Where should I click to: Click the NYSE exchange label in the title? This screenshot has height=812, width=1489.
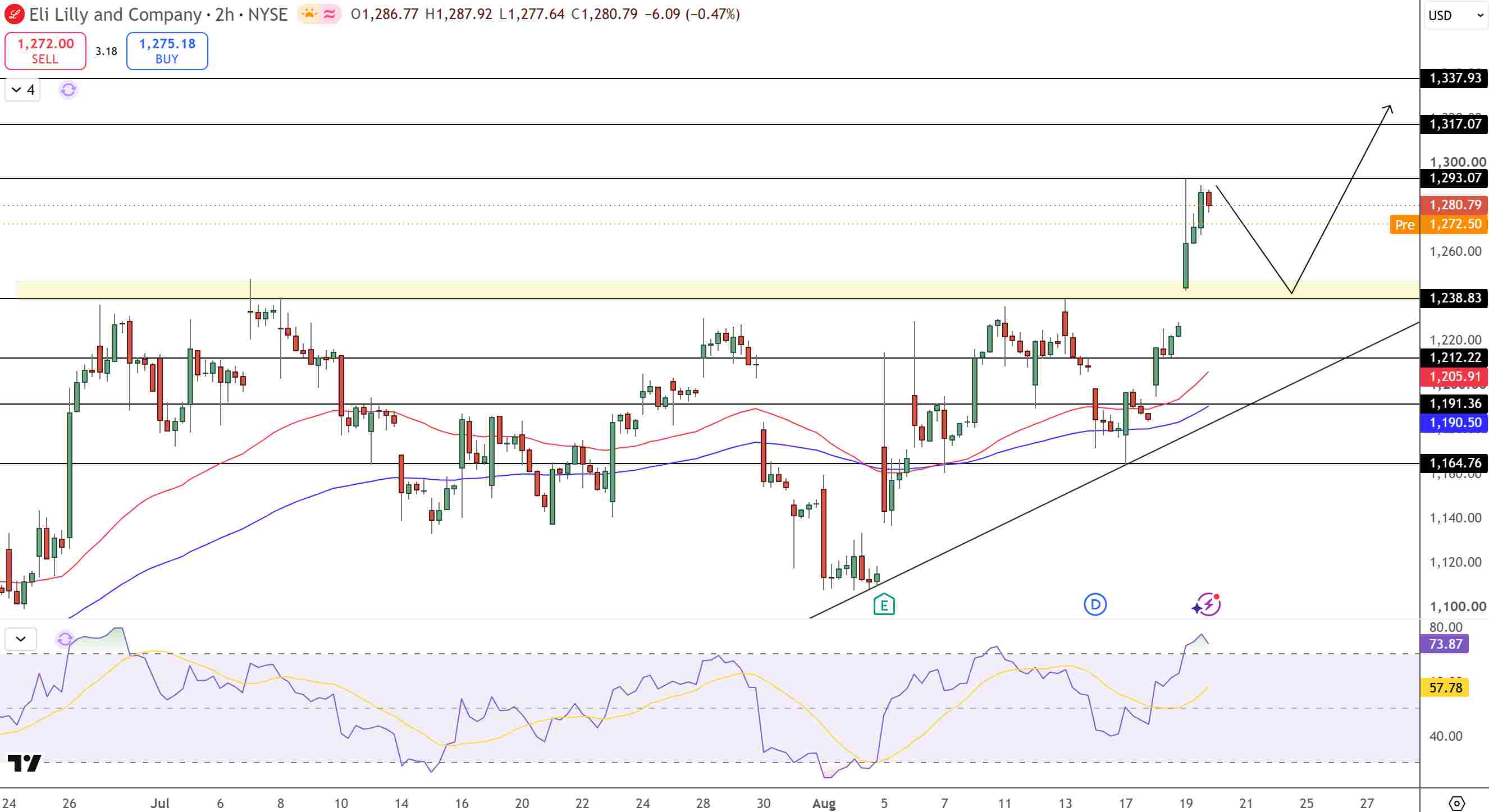tap(268, 14)
